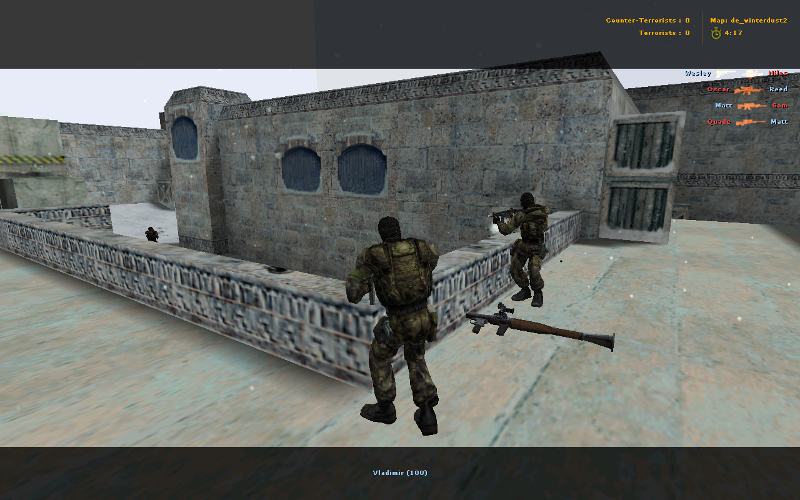Click the red name "Sam" in the killfeed
The width and height of the screenshot is (800, 500).
780,106
